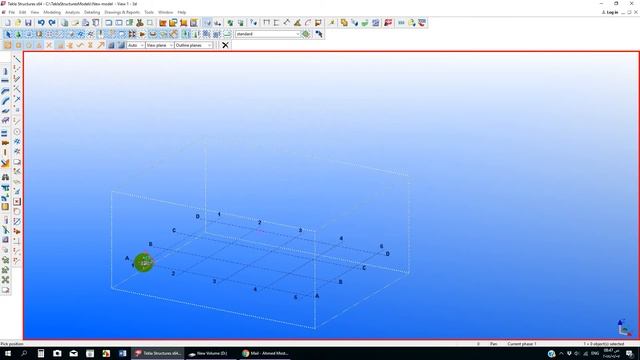Create a new model with the New icon

pos(7,23)
